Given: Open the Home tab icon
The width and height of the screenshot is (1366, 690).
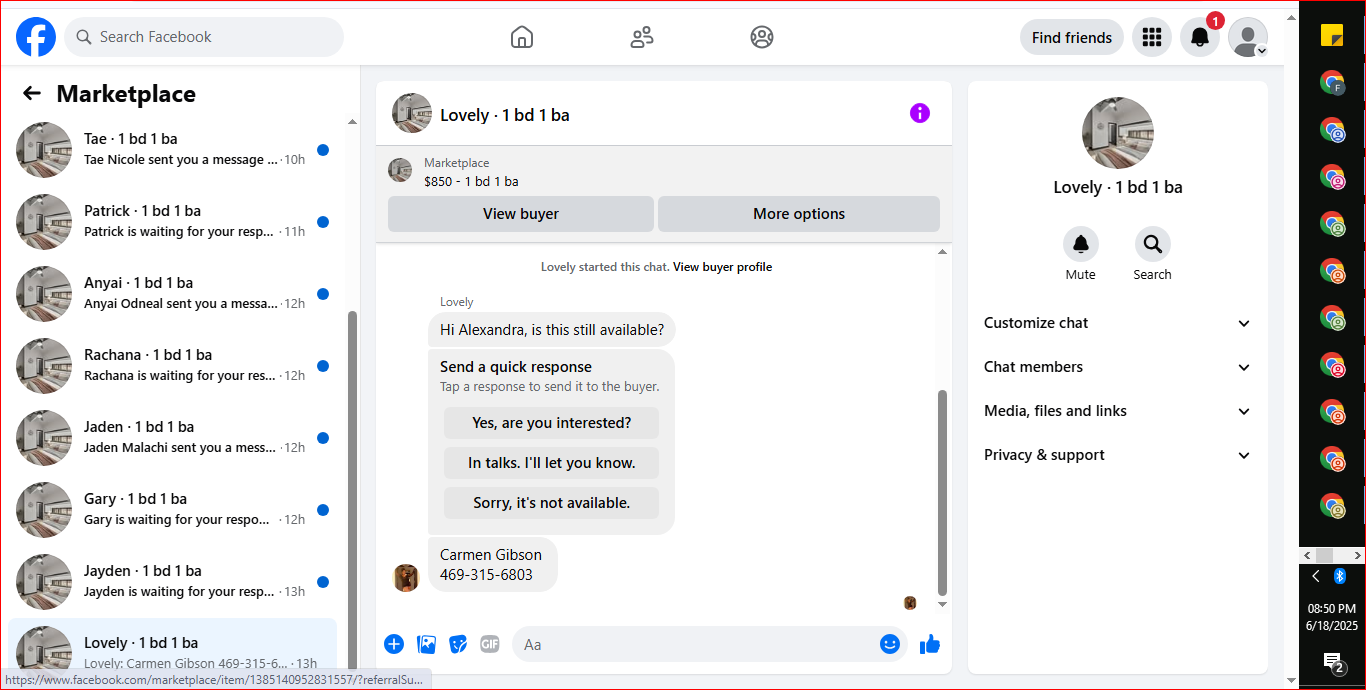Looking at the screenshot, I should (522, 37).
